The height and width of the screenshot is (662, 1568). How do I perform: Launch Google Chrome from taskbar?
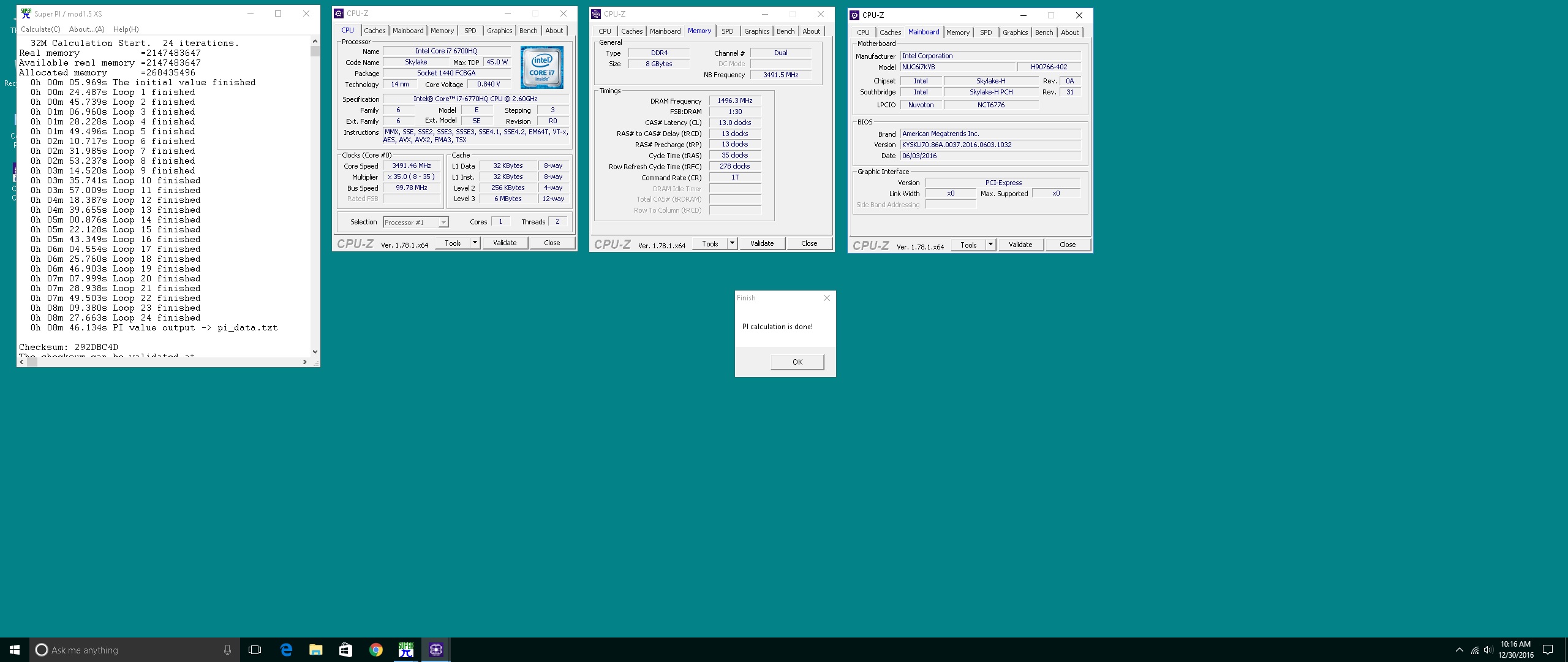point(375,650)
